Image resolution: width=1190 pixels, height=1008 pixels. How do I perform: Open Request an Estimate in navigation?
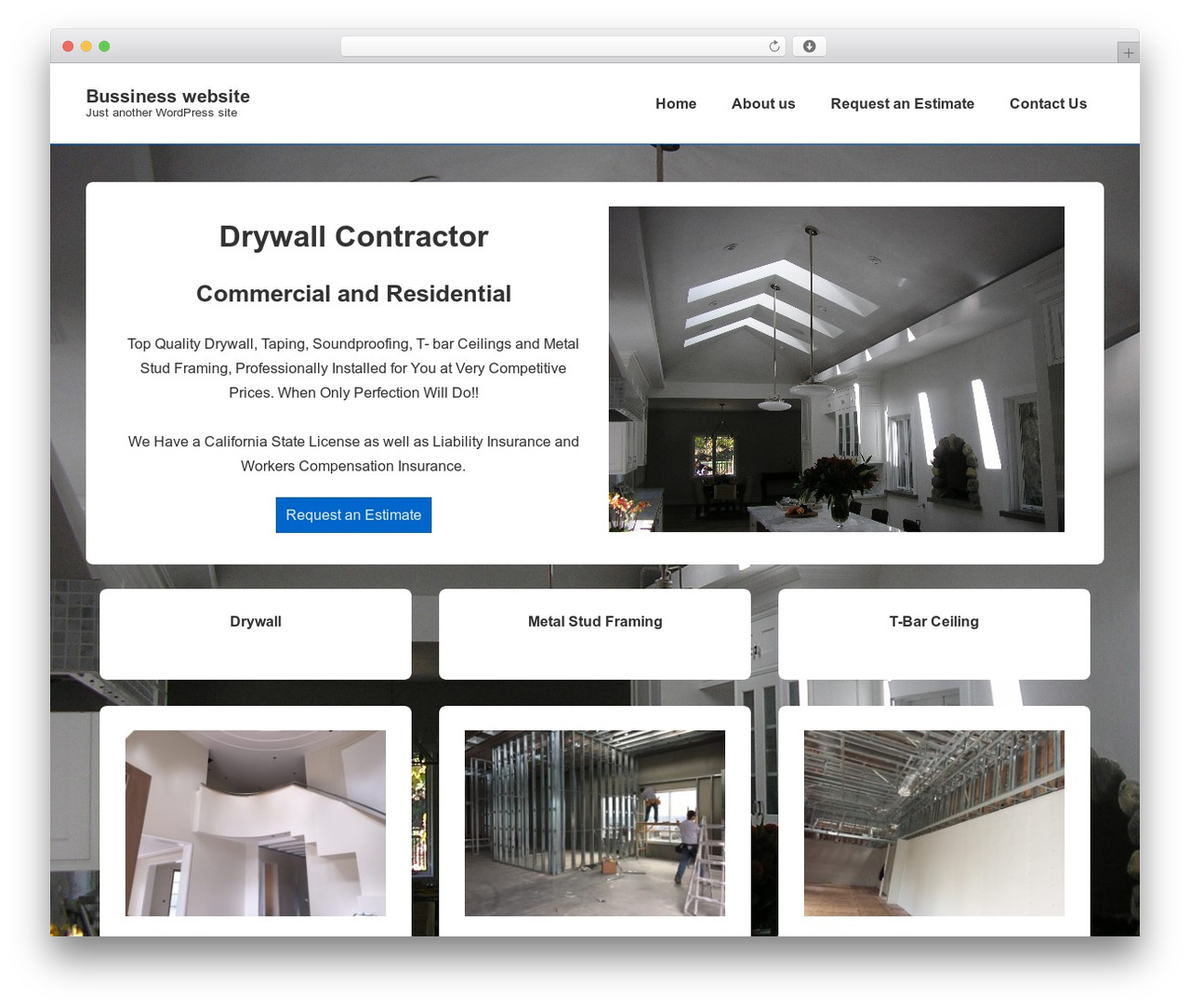(x=903, y=104)
